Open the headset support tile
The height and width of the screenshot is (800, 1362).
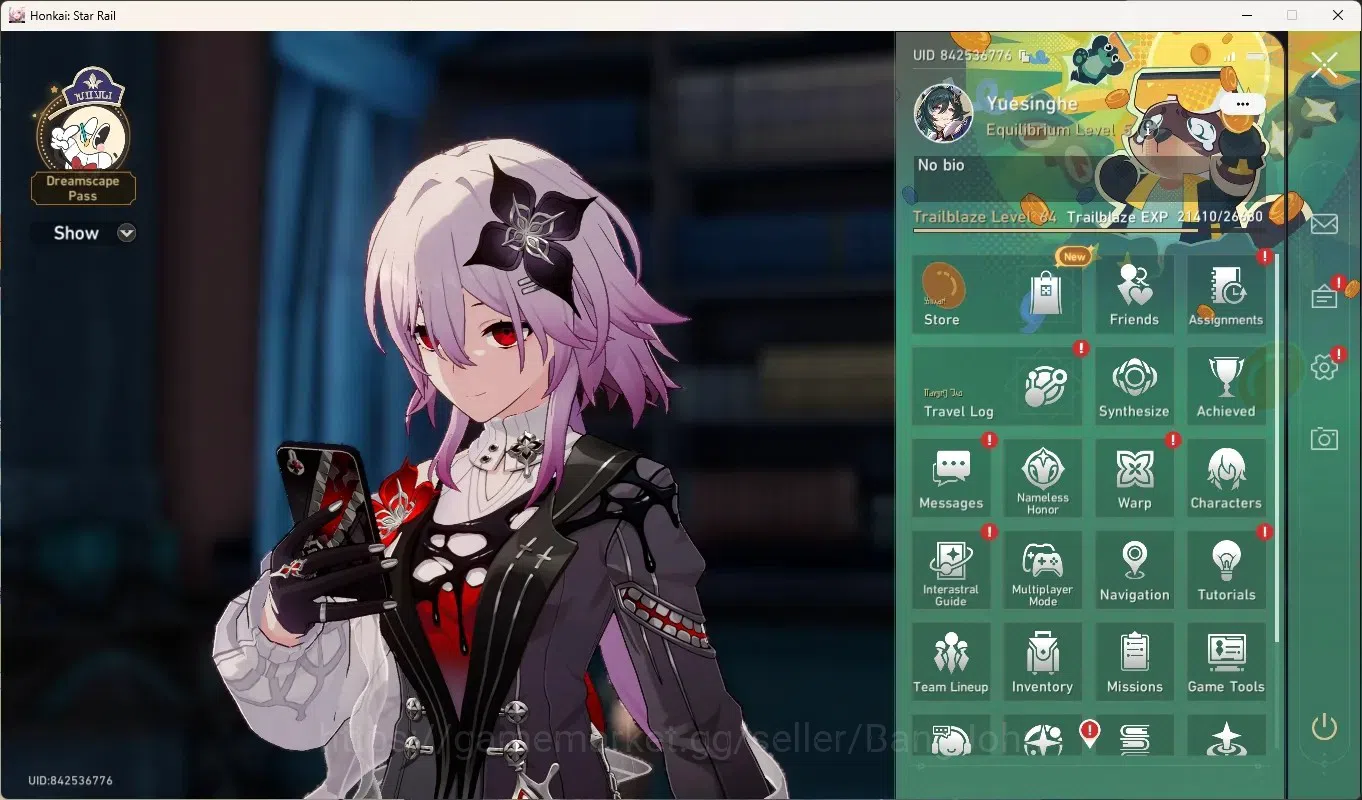coord(951,736)
